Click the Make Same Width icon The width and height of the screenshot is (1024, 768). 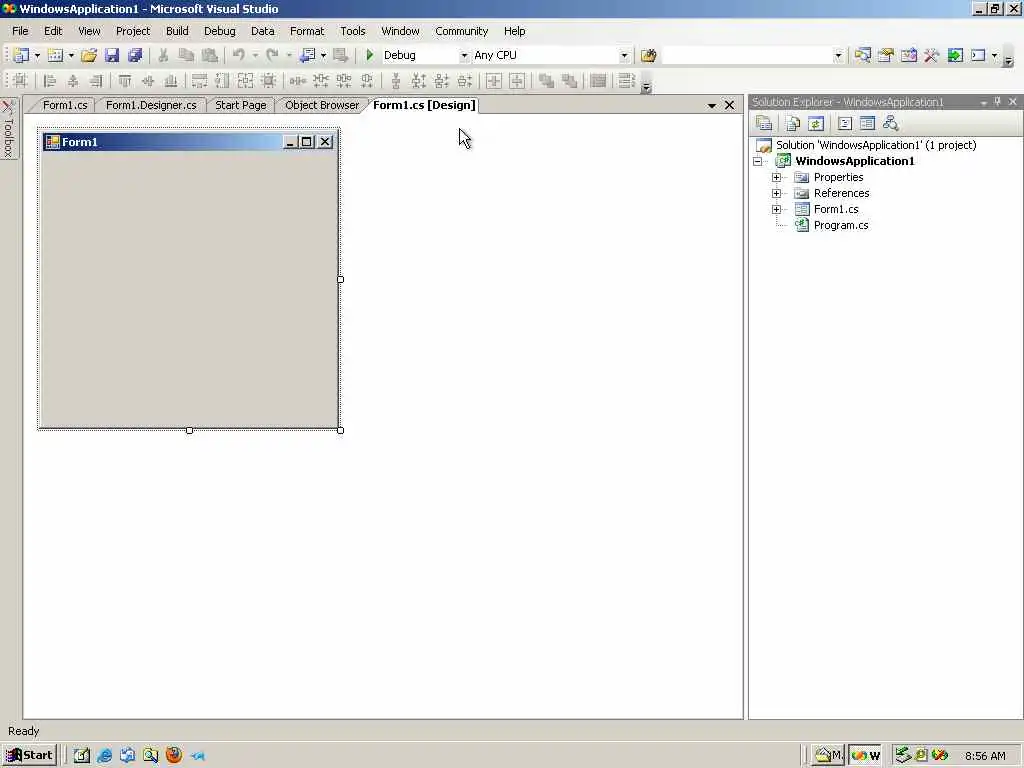(x=199, y=81)
